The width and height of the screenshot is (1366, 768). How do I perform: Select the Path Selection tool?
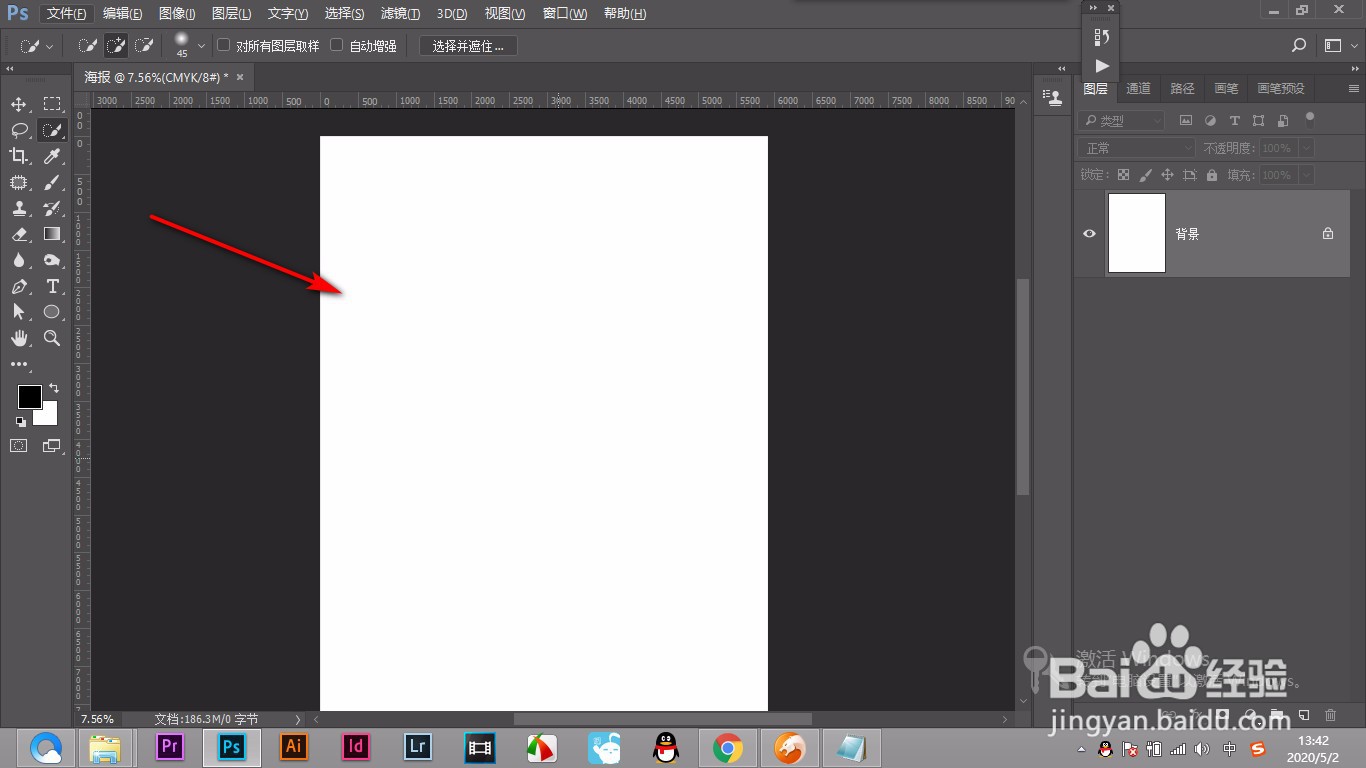point(19,312)
